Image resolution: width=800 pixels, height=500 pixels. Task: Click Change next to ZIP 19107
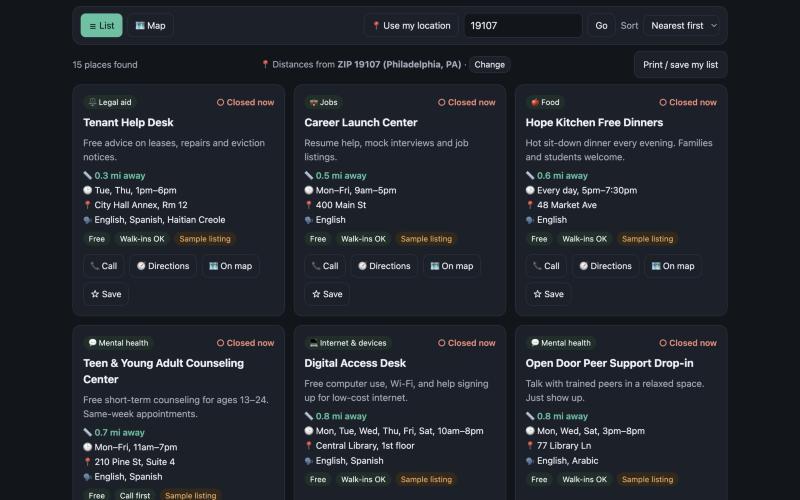click(489, 65)
